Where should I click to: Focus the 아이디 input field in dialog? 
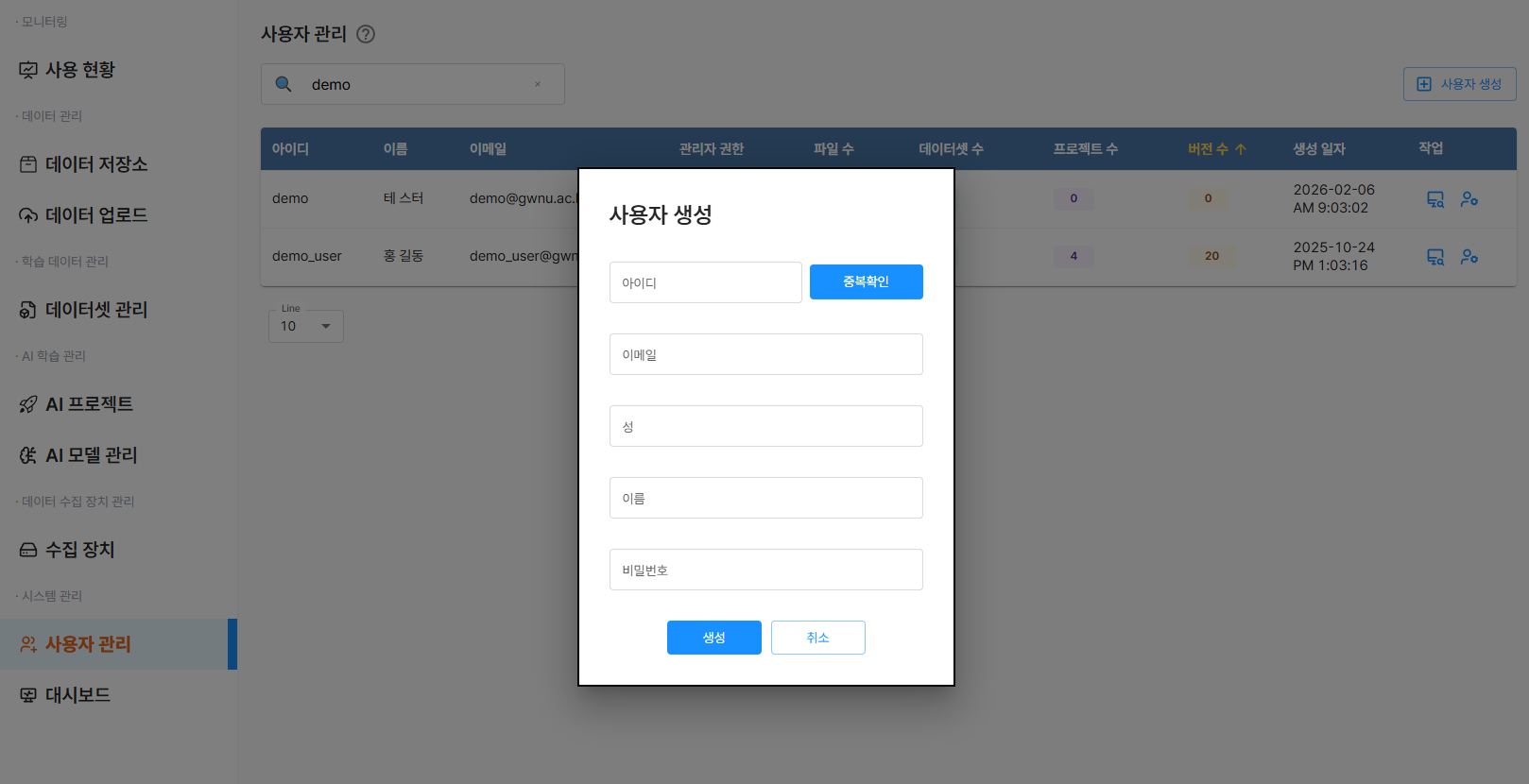point(706,282)
